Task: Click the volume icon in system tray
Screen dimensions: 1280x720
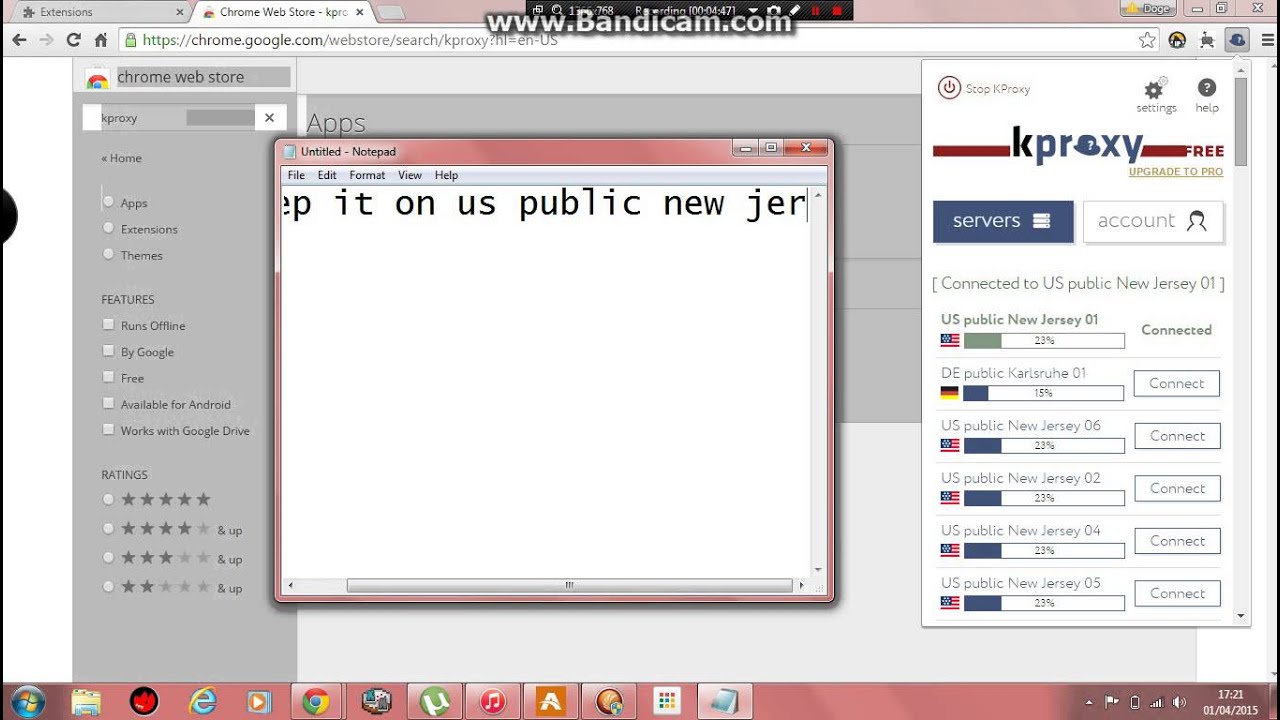Action: tap(1179, 701)
